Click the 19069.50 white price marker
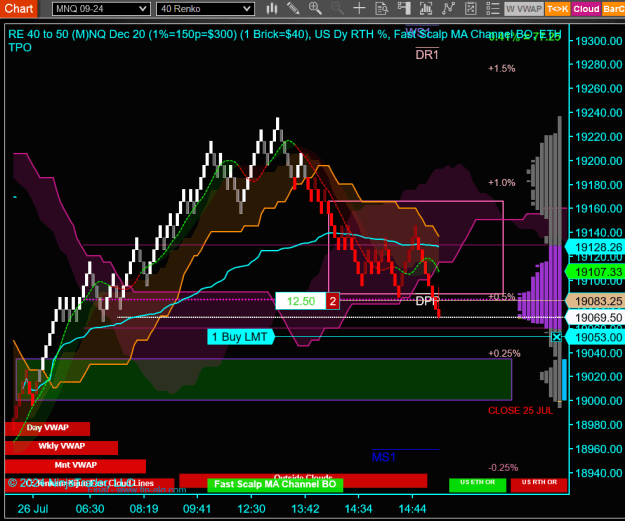The width and height of the screenshot is (625, 521). point(595,318)
